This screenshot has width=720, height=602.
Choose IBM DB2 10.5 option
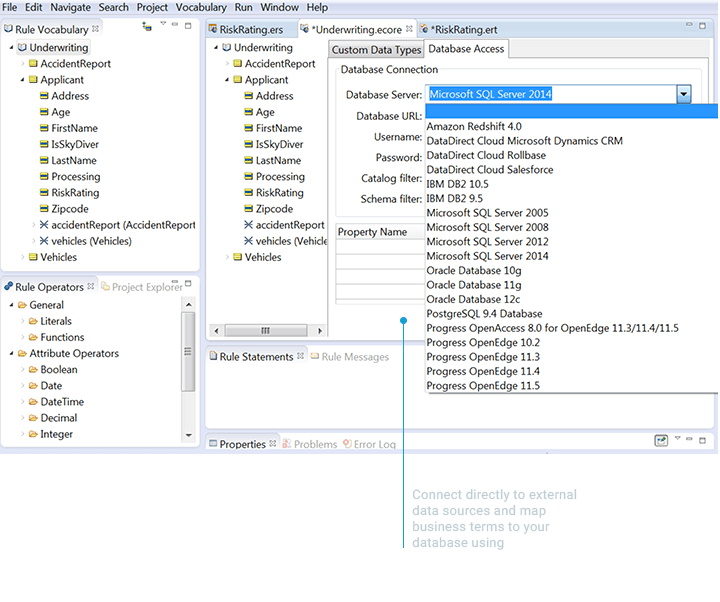point(457,184)
